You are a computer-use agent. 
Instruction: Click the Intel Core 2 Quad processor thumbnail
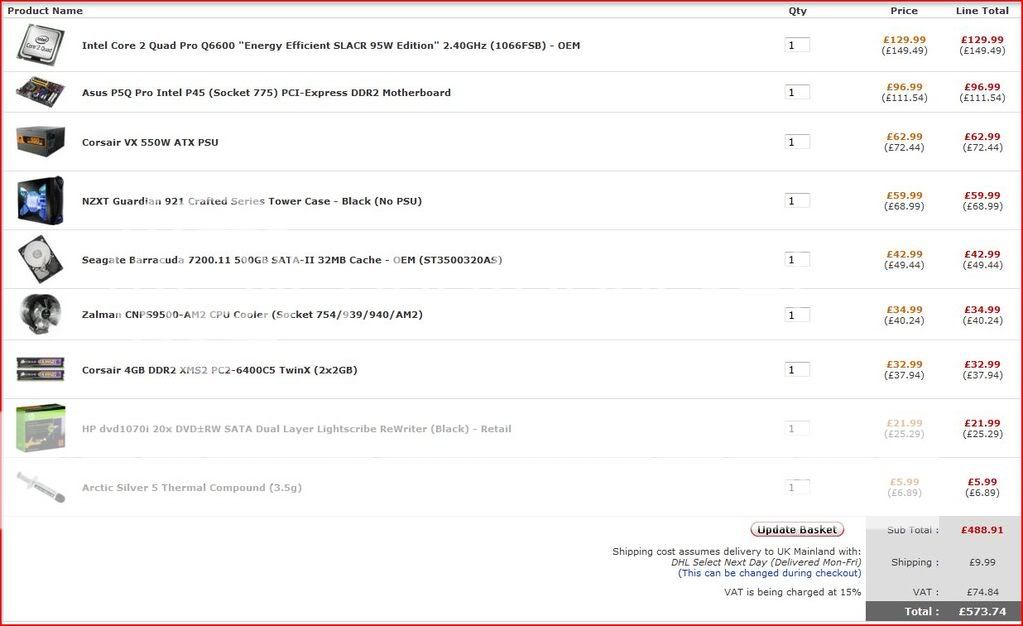click(x=40, y=45)
